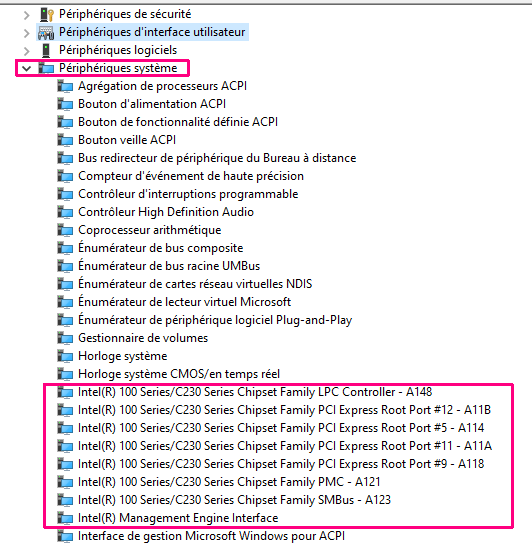Click icon next to Coprocesseur arithmétique

pos(65,230)
